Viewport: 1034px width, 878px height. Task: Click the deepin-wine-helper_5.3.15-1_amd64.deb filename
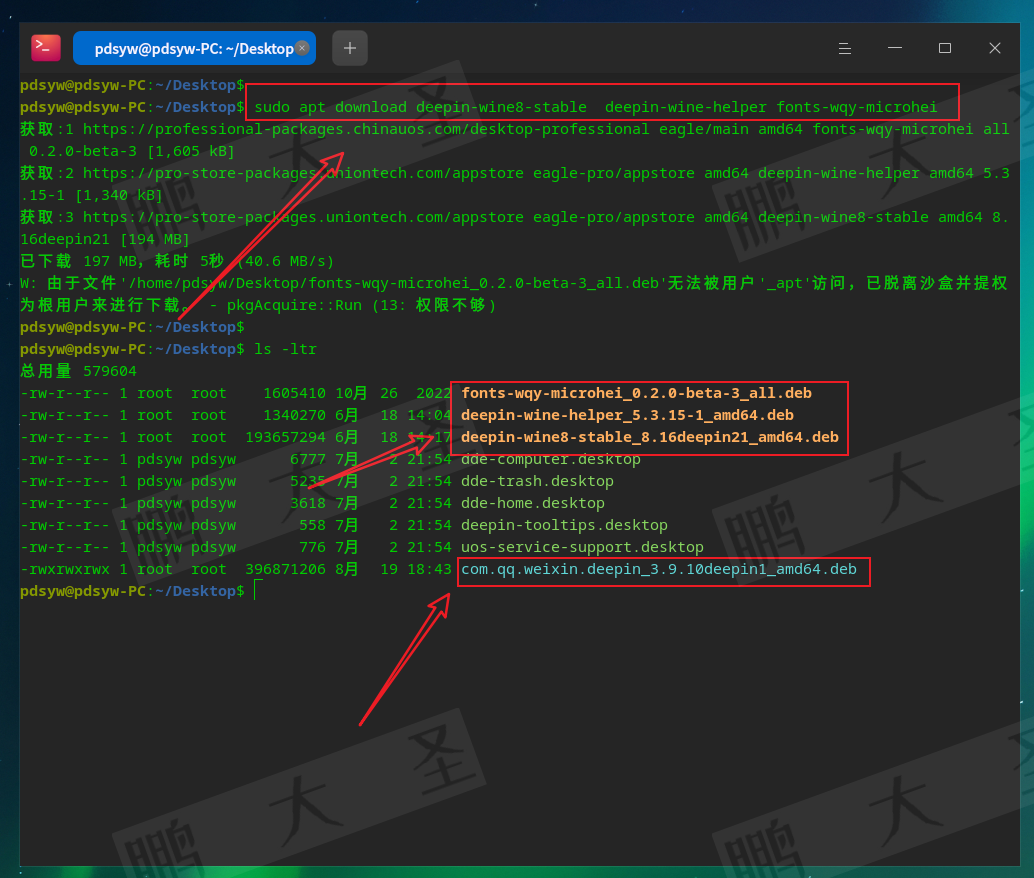[x=627, y=415]
